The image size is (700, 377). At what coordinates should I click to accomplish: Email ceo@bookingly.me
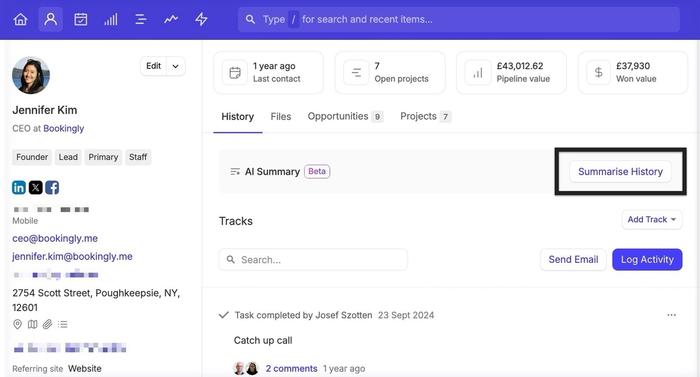pos(55,239)
